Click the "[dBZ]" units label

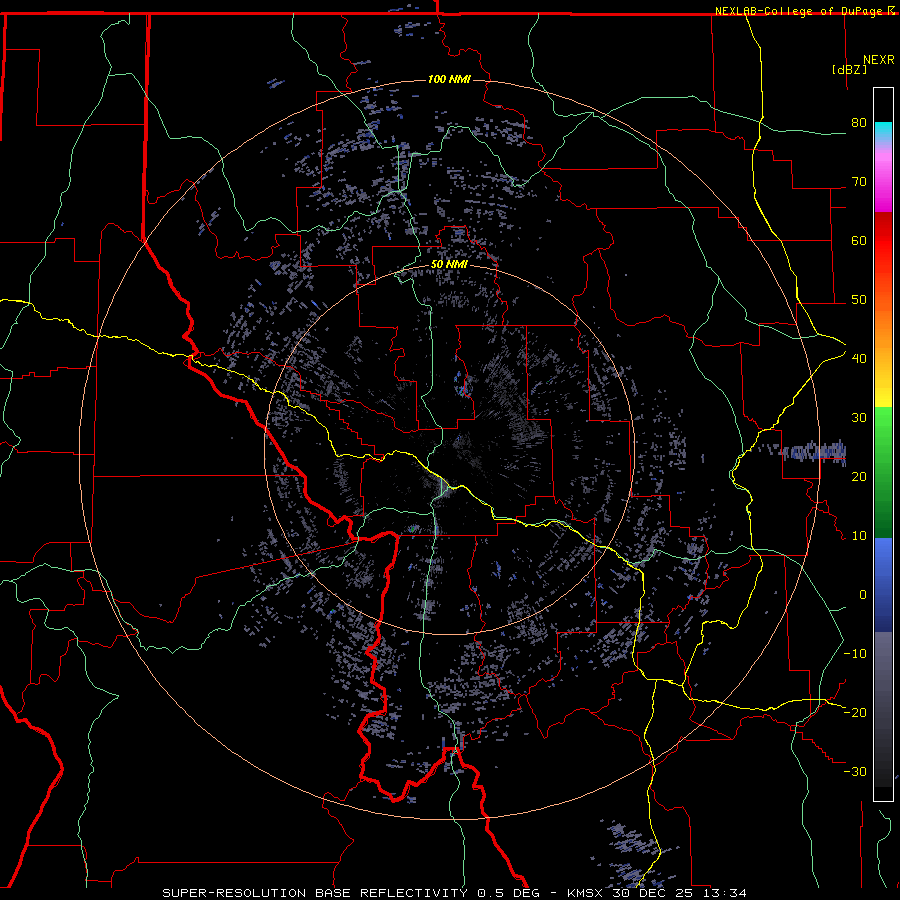point(849,70)
